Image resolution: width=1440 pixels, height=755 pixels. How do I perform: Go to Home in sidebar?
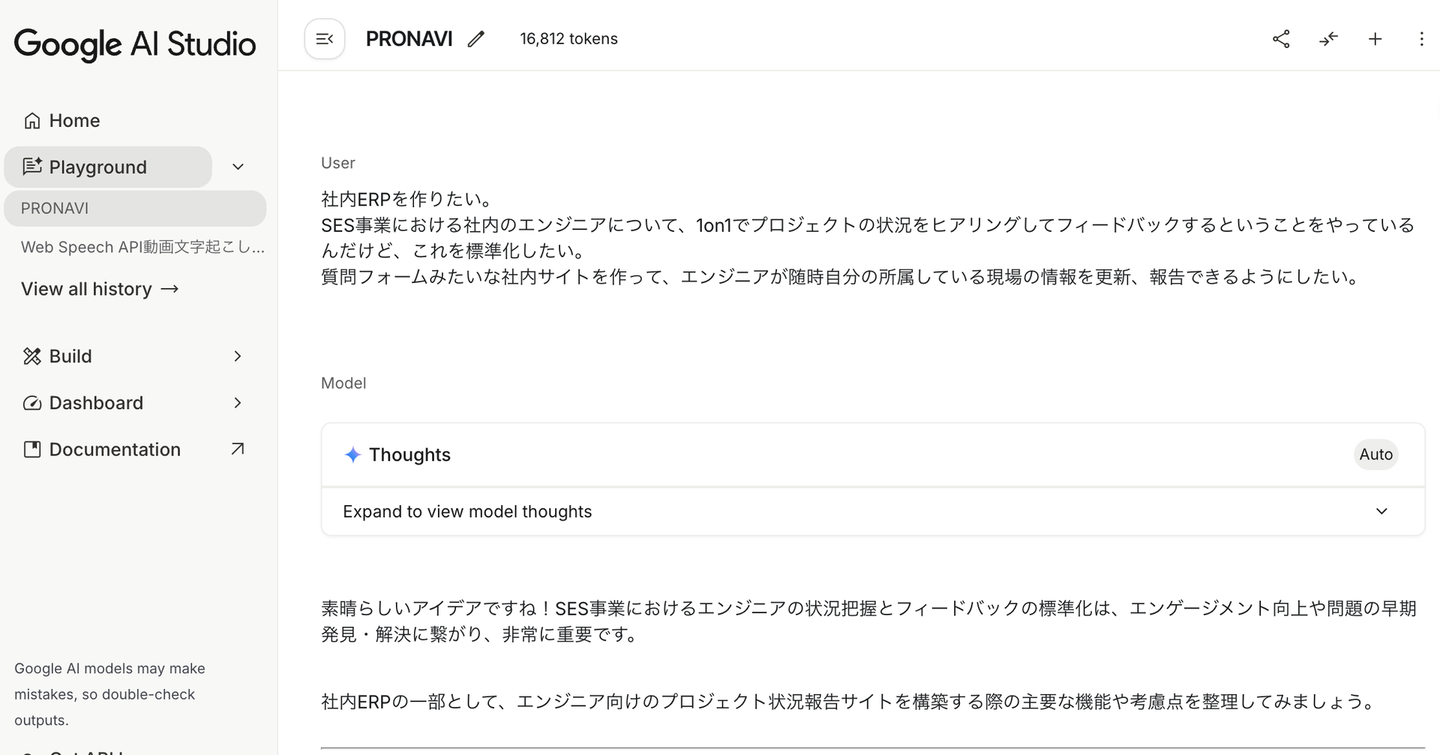click(74, 121)
